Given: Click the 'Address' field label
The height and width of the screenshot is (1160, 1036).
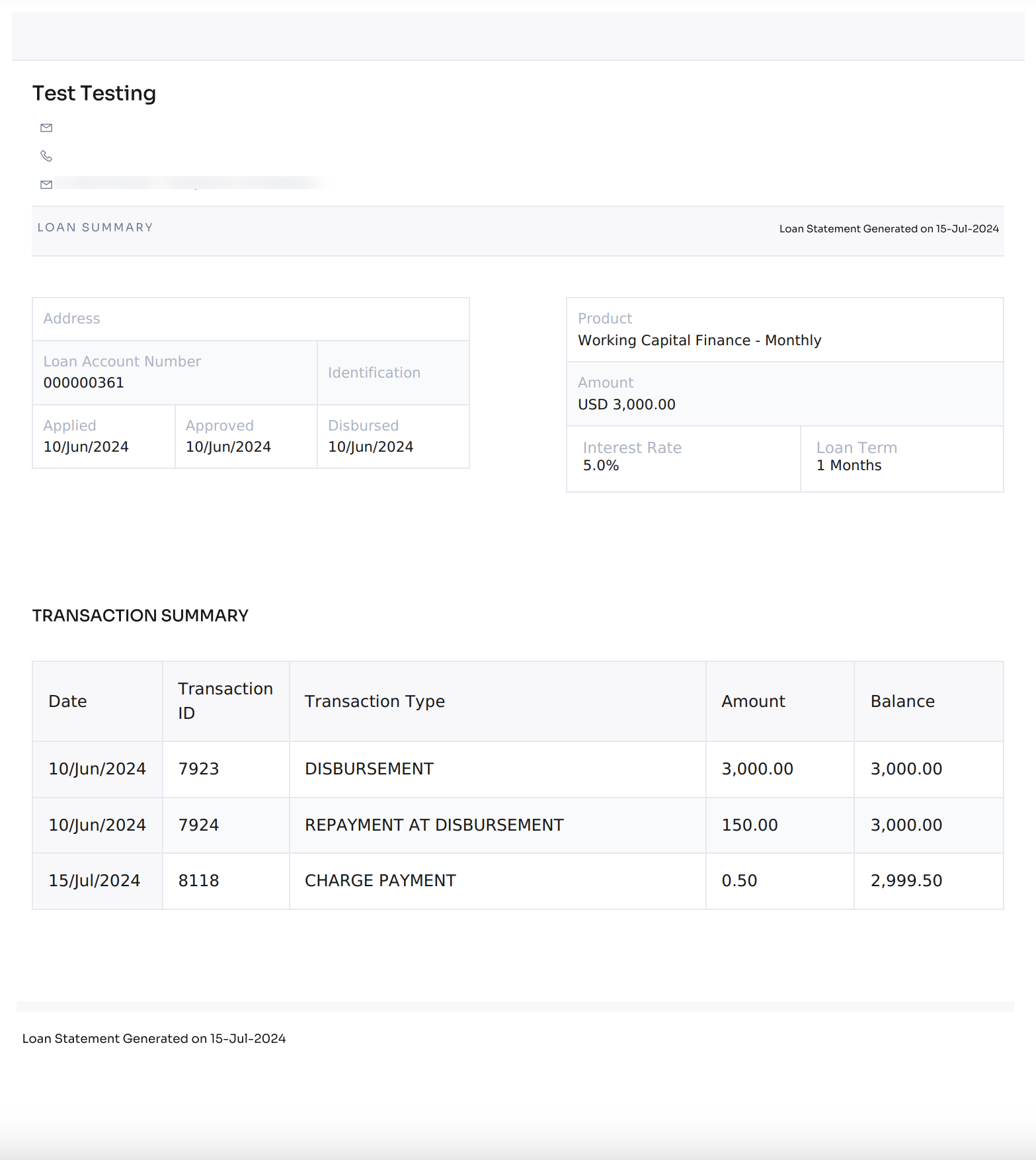Looking at the screenshot, I should 71,319.
